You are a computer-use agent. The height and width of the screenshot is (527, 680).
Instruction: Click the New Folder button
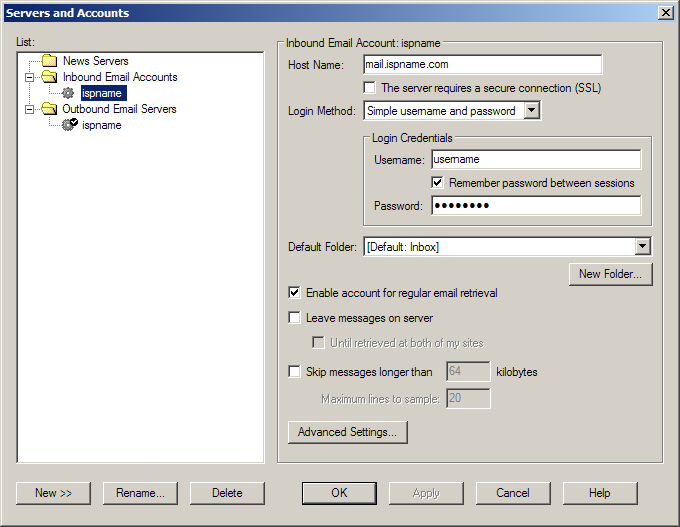click(x=610, y=274)
